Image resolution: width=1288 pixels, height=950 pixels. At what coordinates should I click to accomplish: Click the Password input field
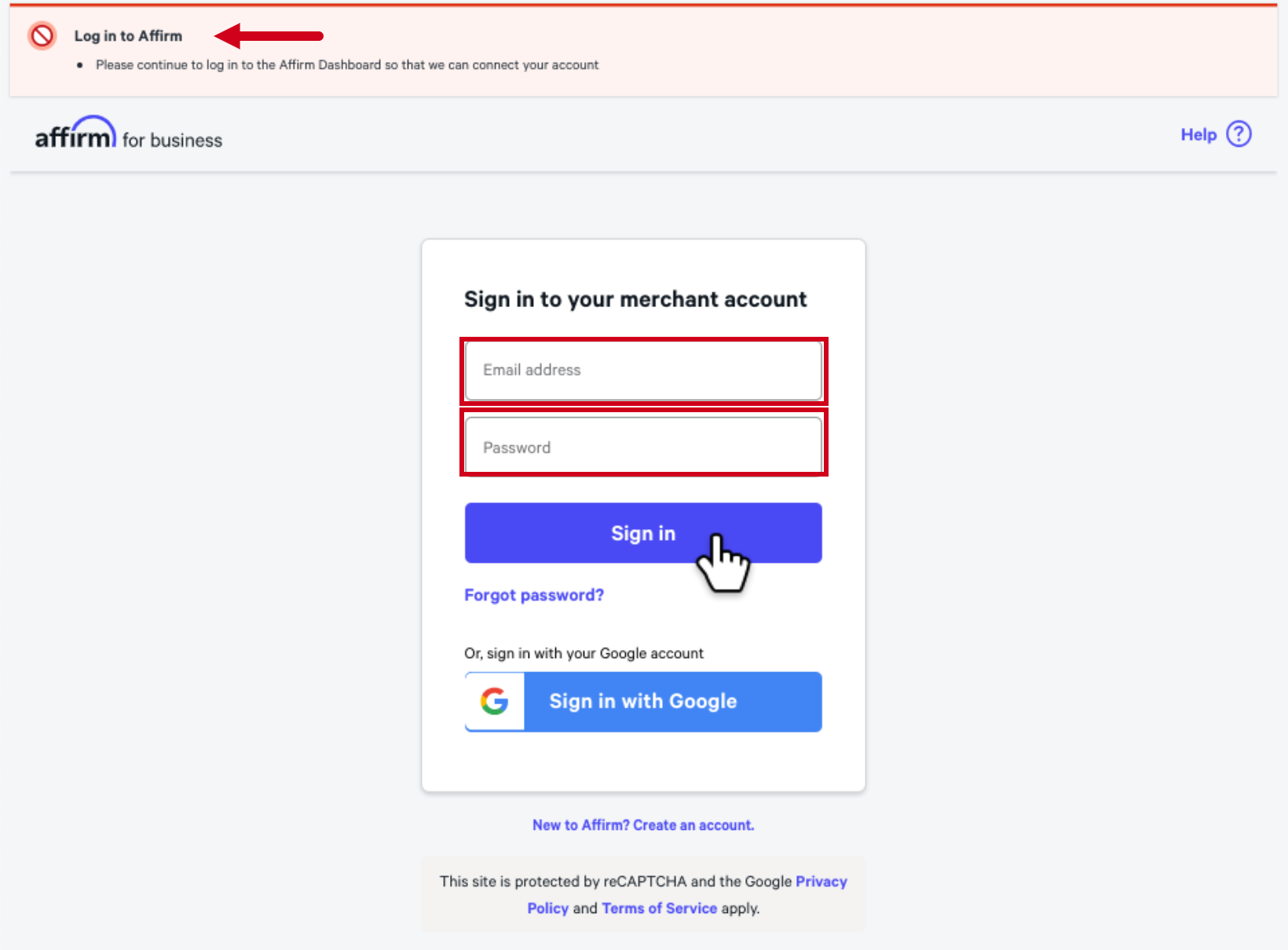click(x=642, y=446)
